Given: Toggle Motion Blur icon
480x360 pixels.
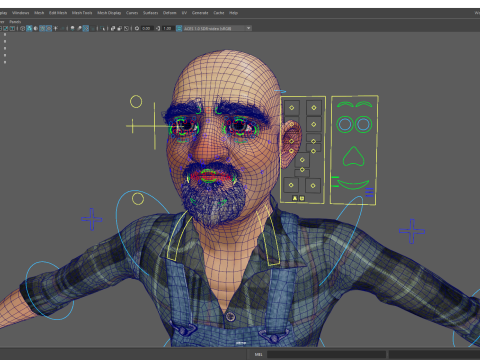Looking at the screenshot, I should pyautogui.click(x=79, y=28).
